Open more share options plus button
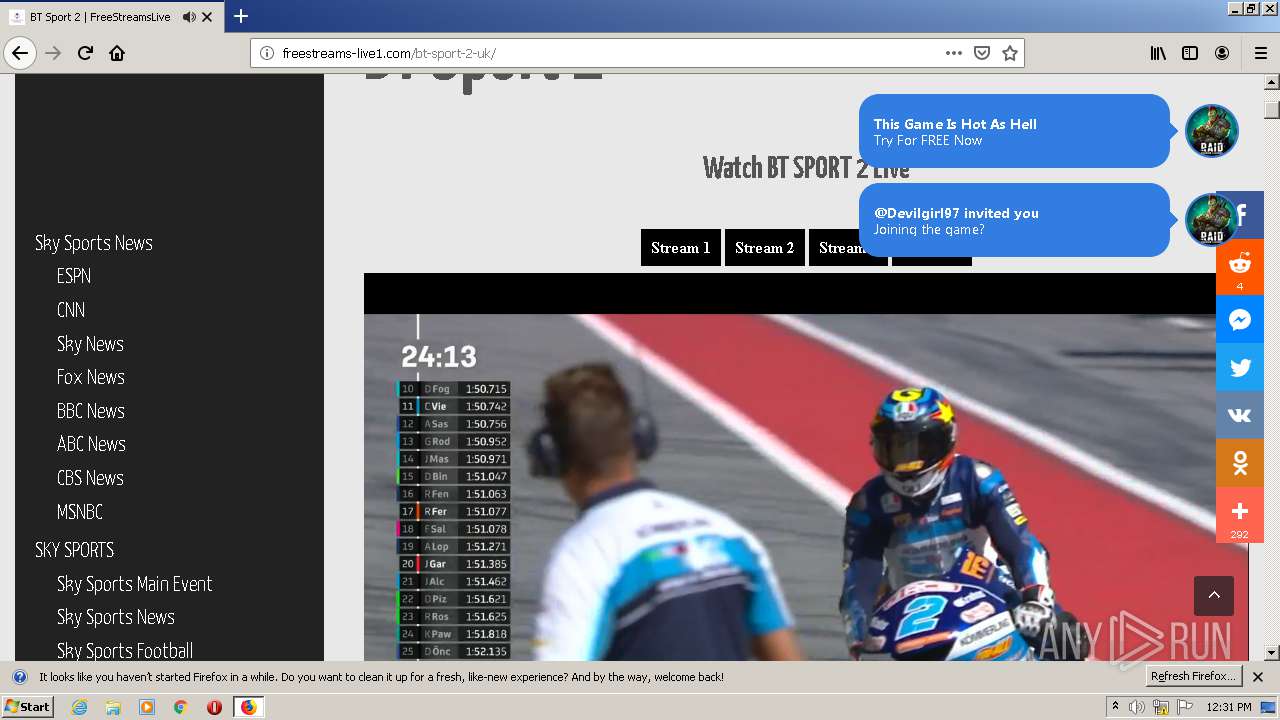 tap(1240, 515)
